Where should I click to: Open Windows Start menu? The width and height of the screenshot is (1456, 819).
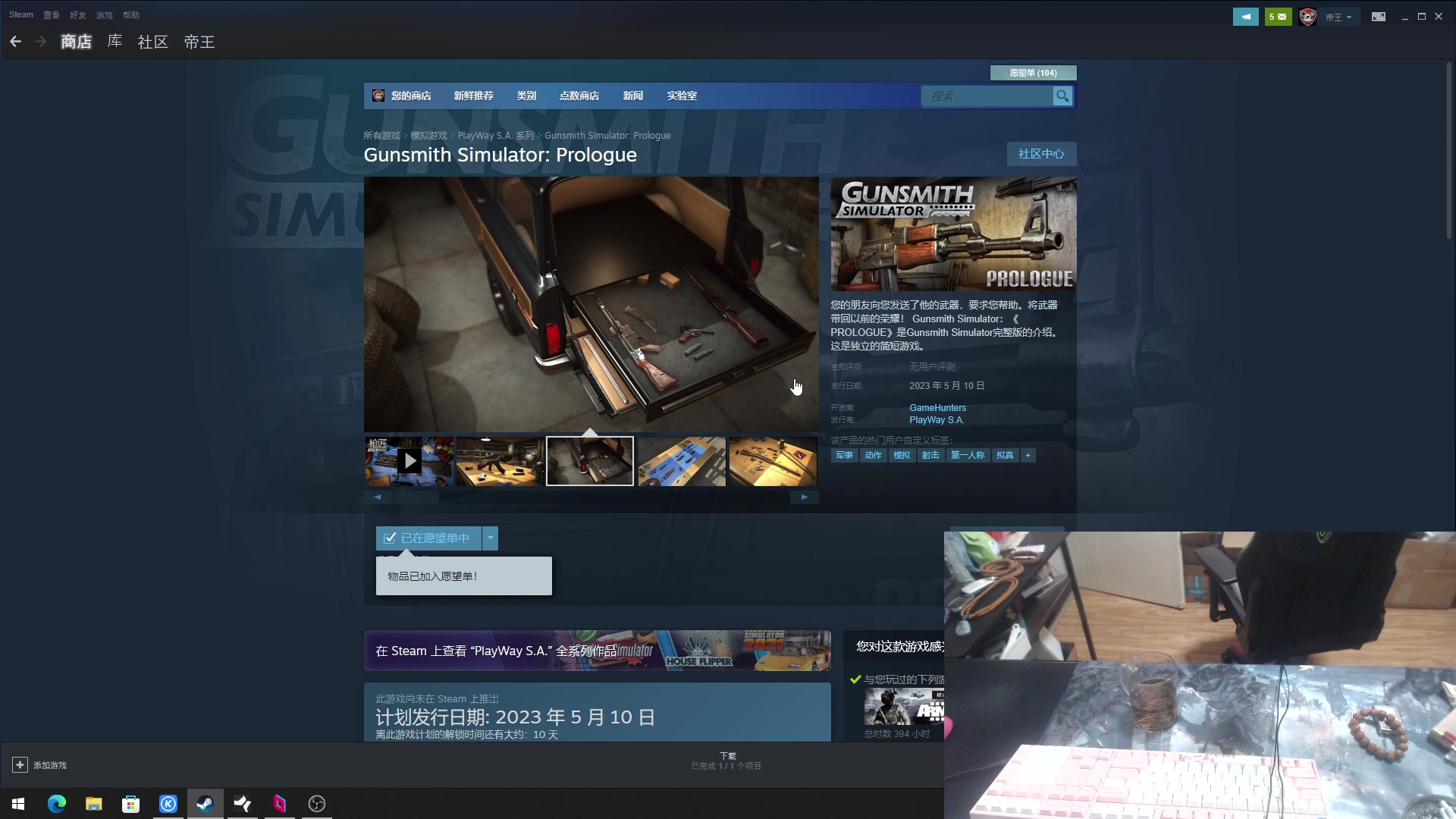[18, 804]
